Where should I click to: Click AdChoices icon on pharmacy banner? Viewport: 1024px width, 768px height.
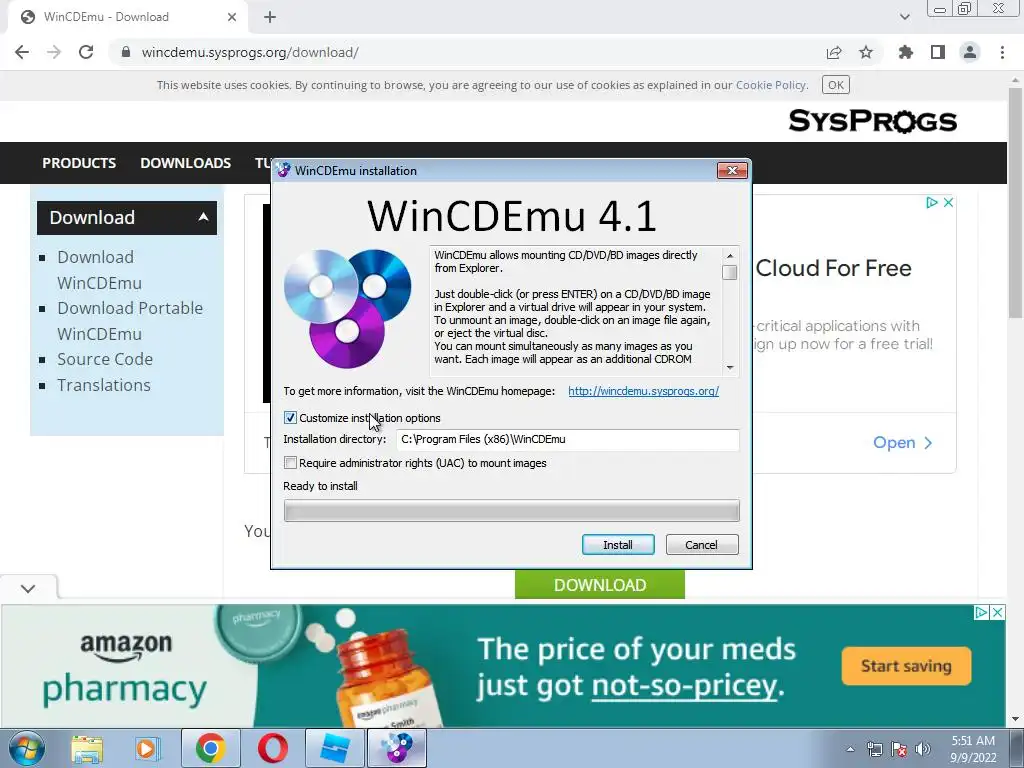[x=981, y=613]
